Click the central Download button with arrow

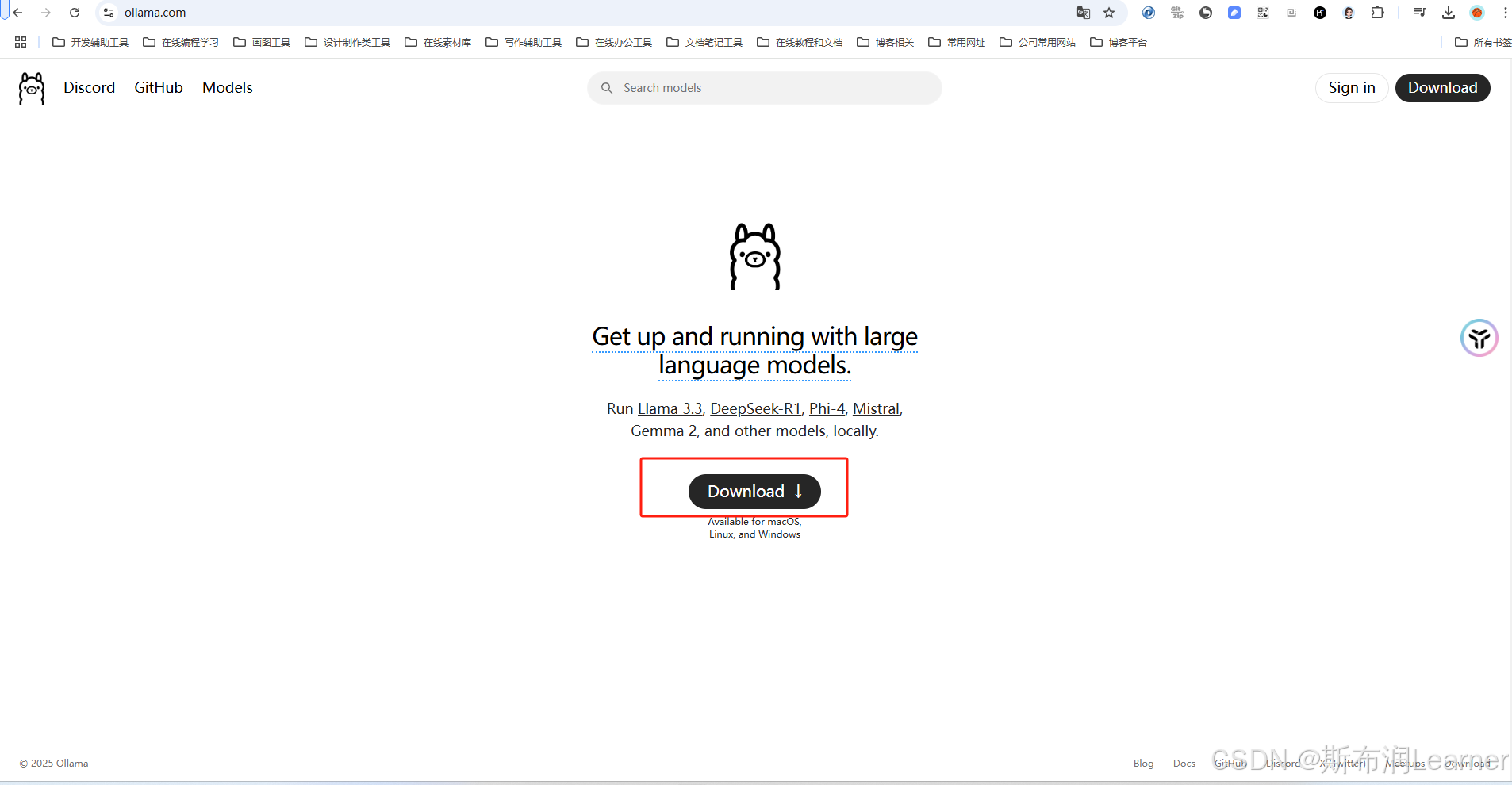click(754, 492)
